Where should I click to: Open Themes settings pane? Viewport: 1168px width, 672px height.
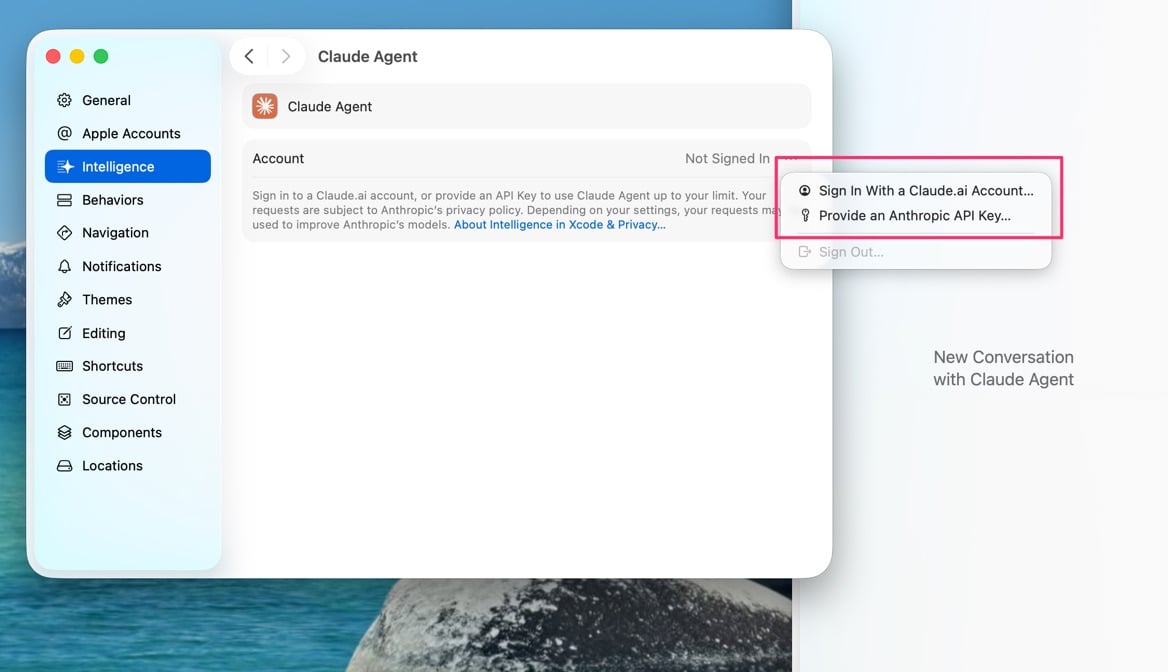click(127, 299)
